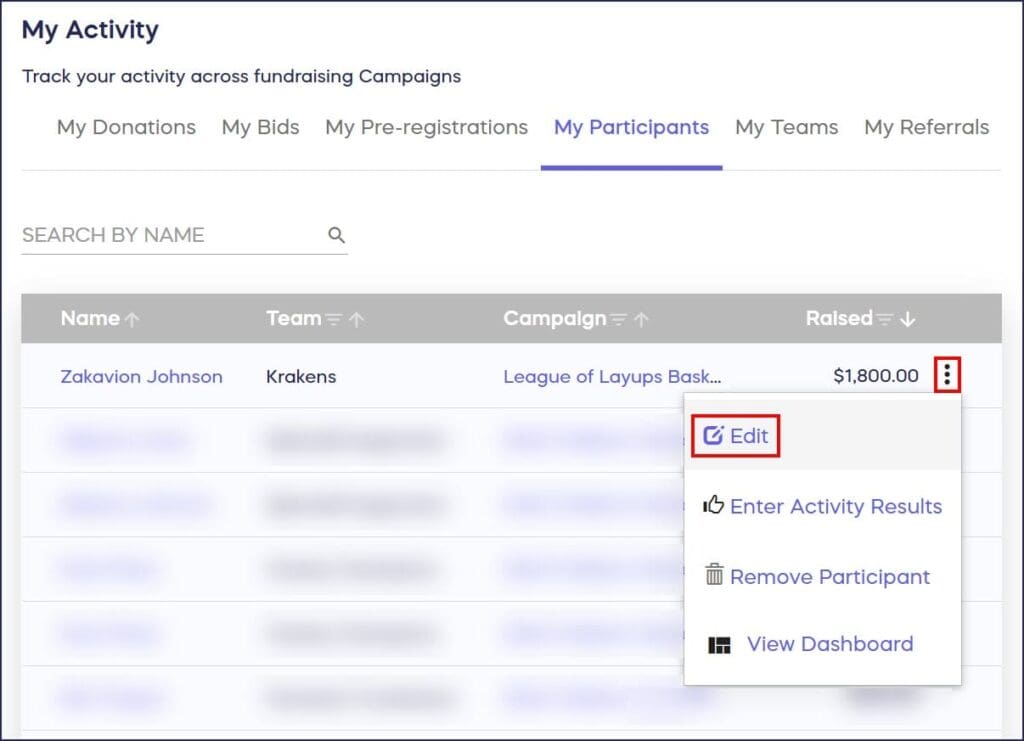Open the three-dot menu for Zakavion Johnson

click(x=946, y=377)
